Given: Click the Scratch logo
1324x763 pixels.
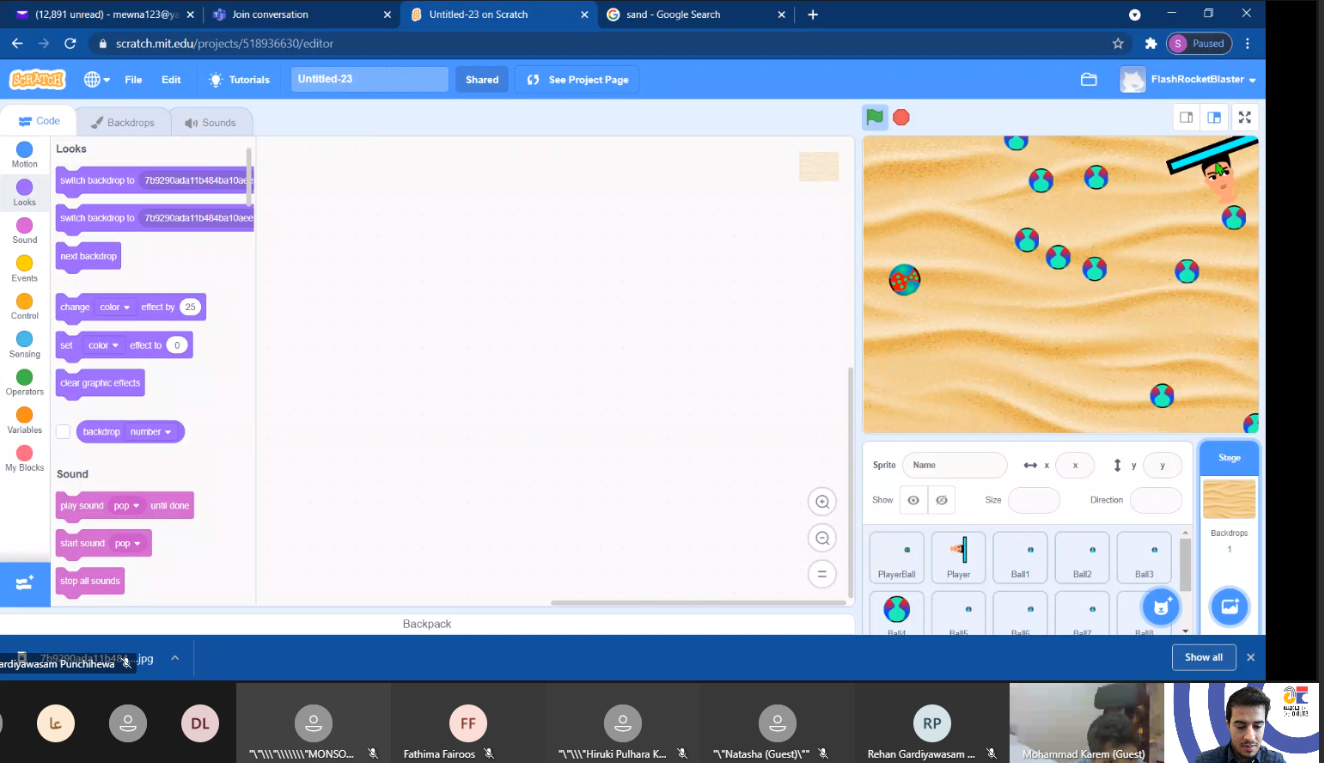Looking at the screenshot, I should pos(38,80).
